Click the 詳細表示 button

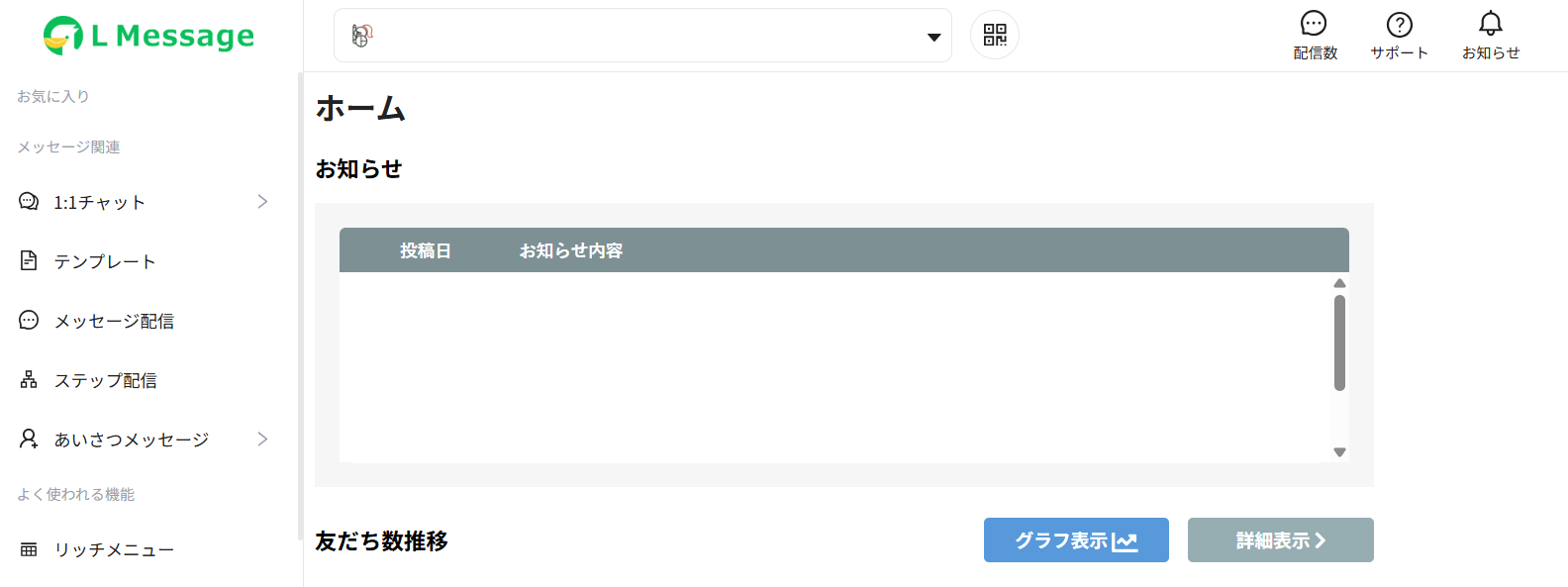click(x=1281, y=539)
